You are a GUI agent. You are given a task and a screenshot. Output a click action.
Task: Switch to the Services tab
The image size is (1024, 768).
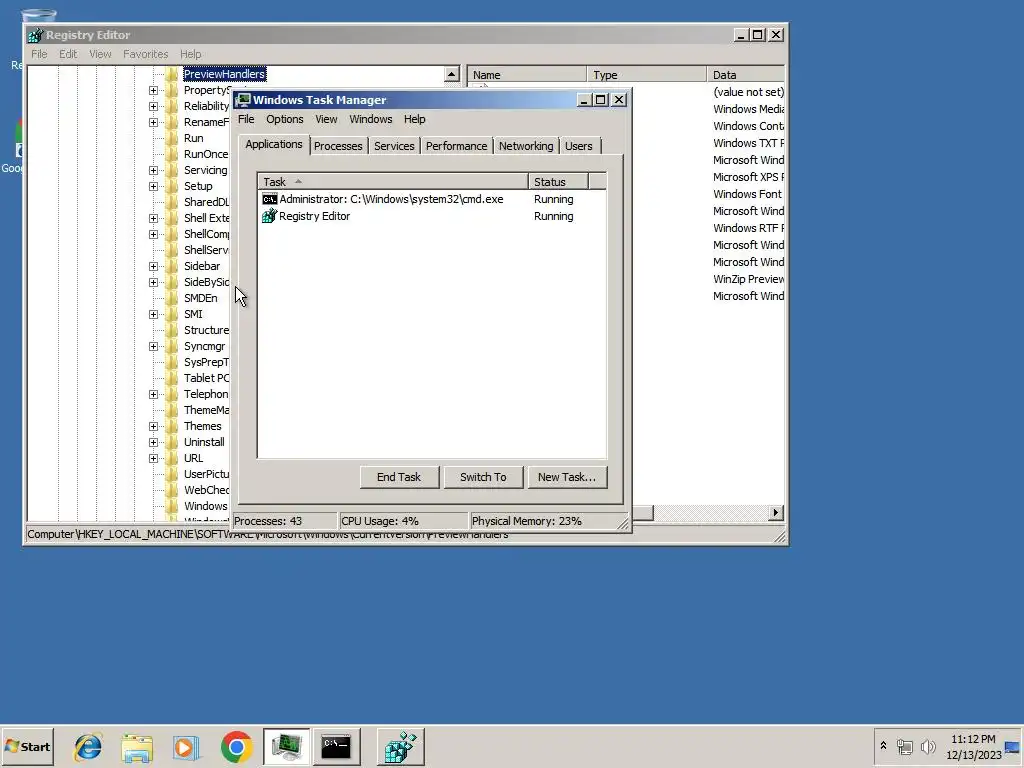(x=394, y=146)
